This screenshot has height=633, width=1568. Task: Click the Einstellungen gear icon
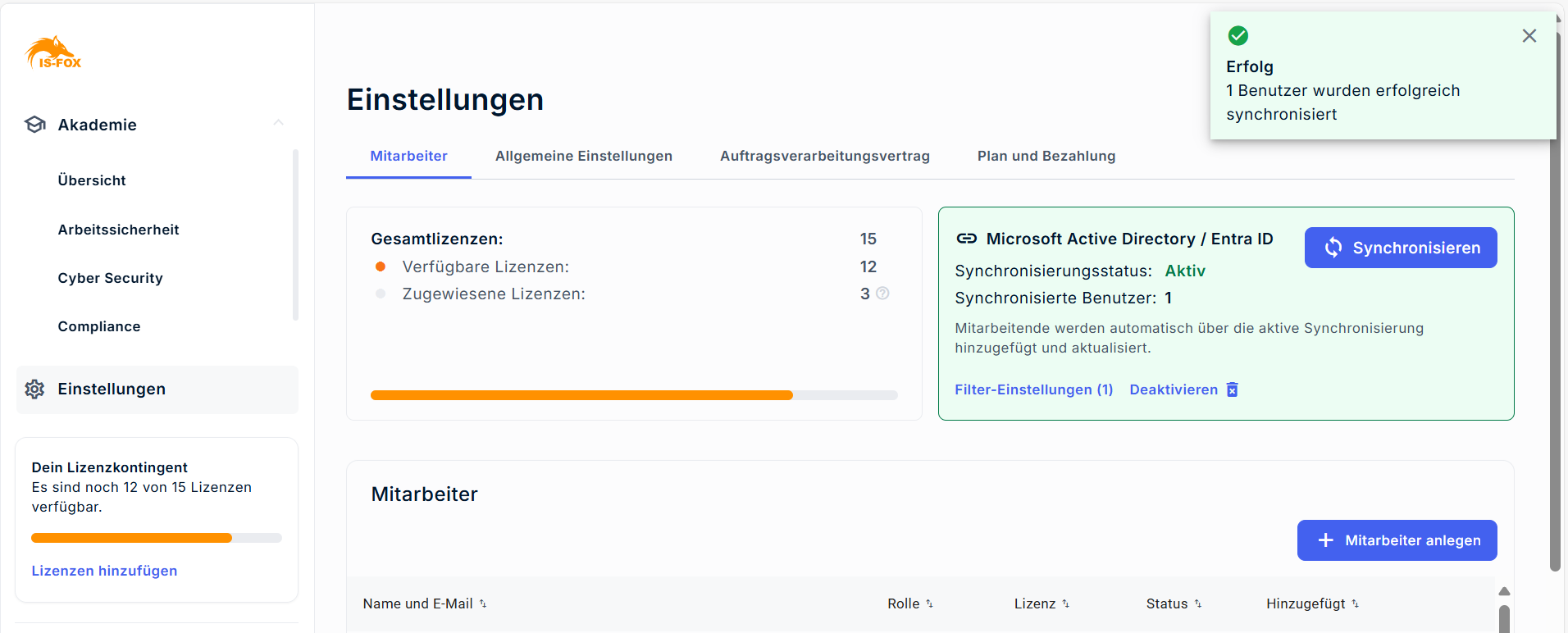click(x=34, y=389)
